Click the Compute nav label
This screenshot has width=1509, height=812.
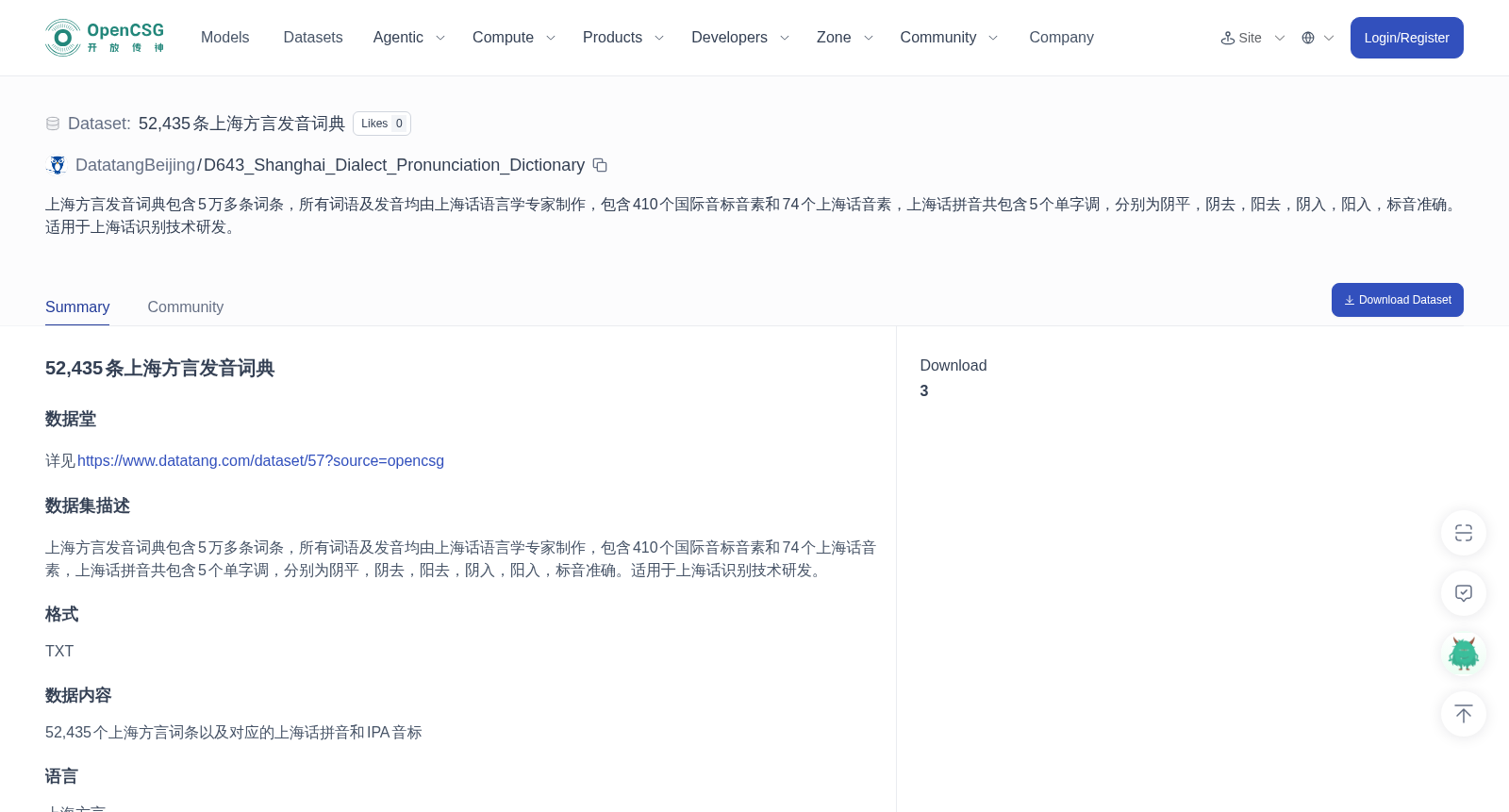(503, 38)
